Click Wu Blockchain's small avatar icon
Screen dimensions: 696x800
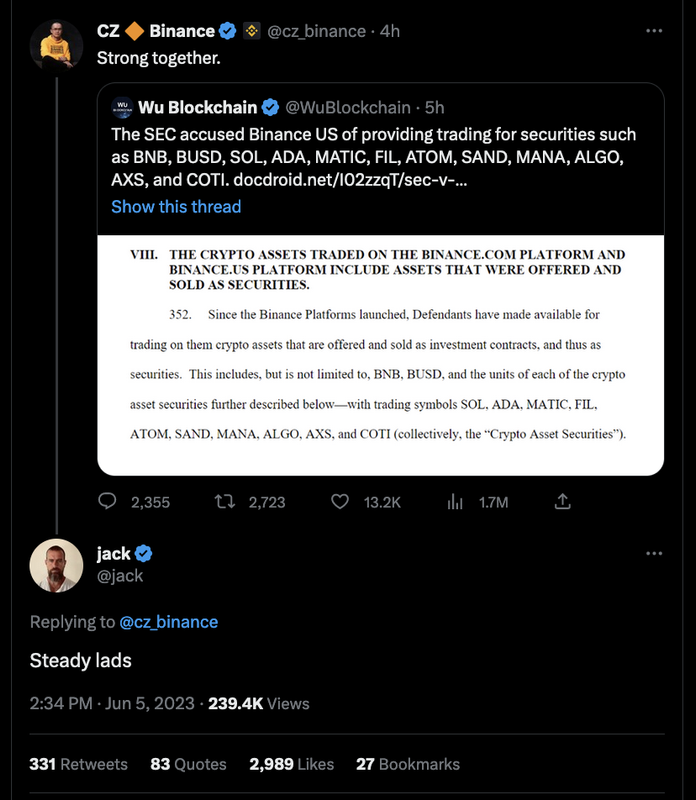(x=124, y=107)
